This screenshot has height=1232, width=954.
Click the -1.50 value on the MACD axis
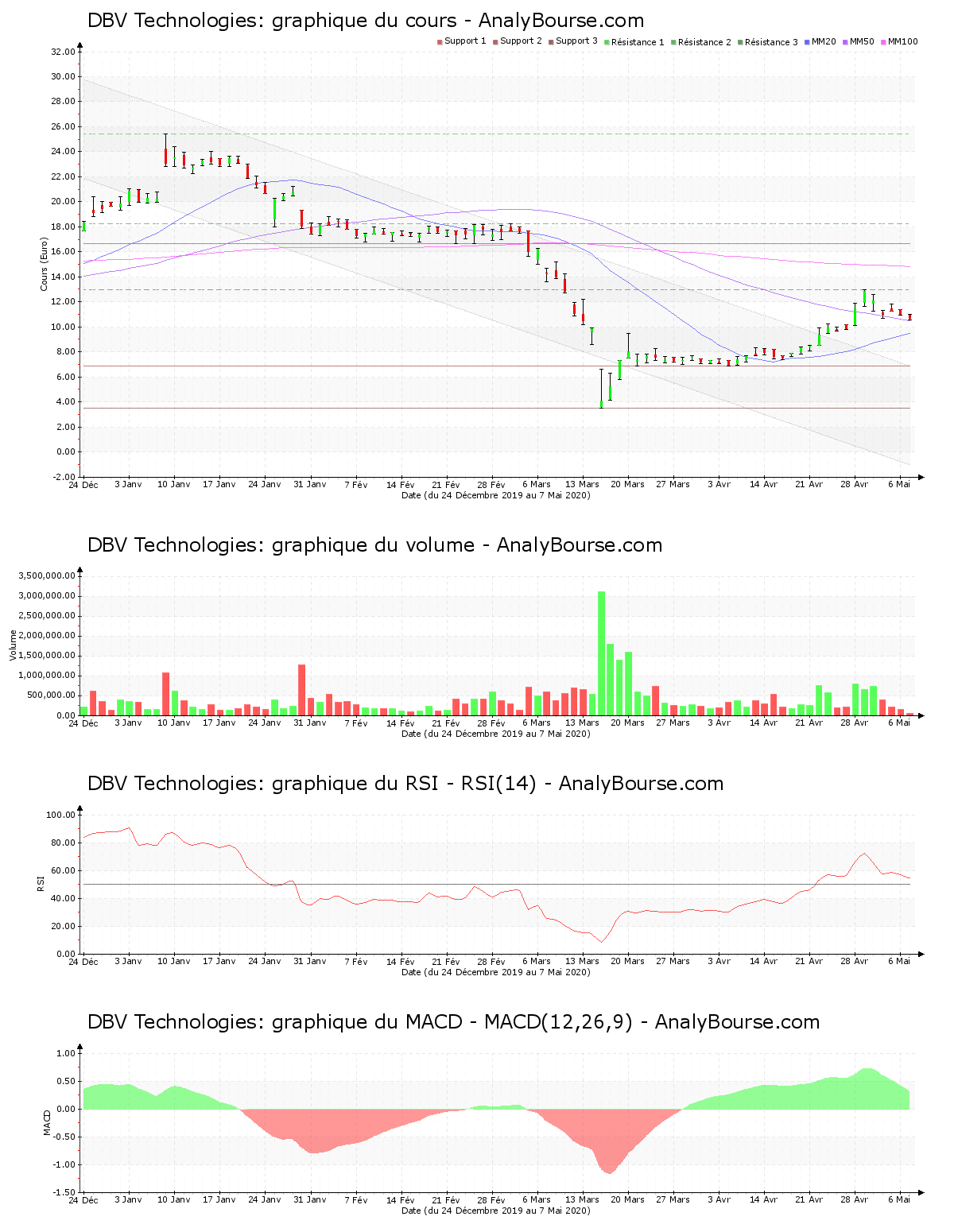pyautogui.click(x=64, y=1192)
